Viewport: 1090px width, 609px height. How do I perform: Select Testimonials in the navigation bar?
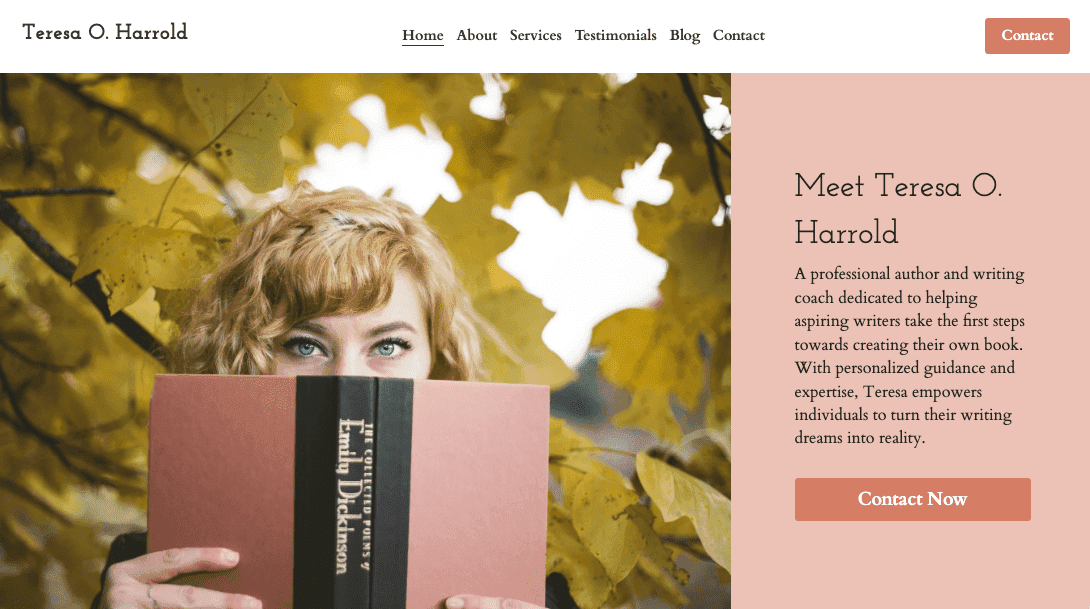click(x=615, y=35)
